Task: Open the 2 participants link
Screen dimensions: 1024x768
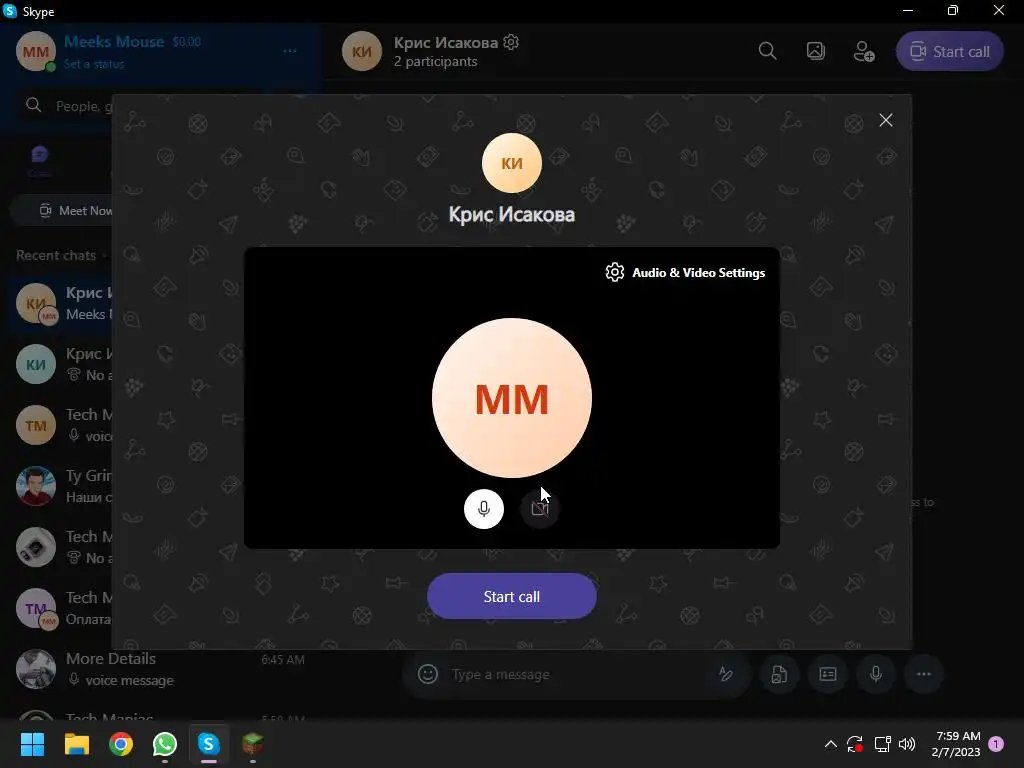Action: [435, 61]
